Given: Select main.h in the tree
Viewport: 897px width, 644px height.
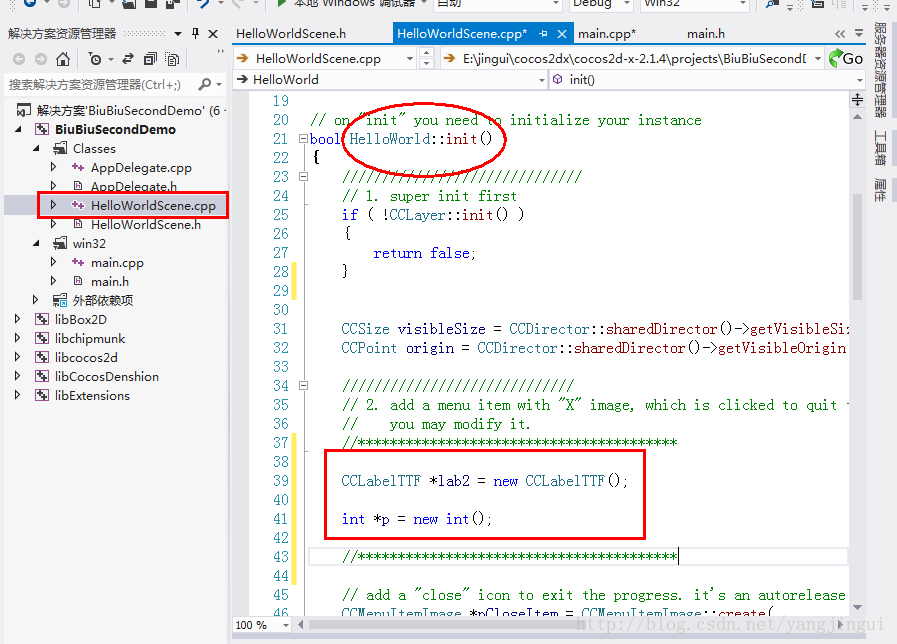Looking at the screenshot, I should tap(110, 281).
